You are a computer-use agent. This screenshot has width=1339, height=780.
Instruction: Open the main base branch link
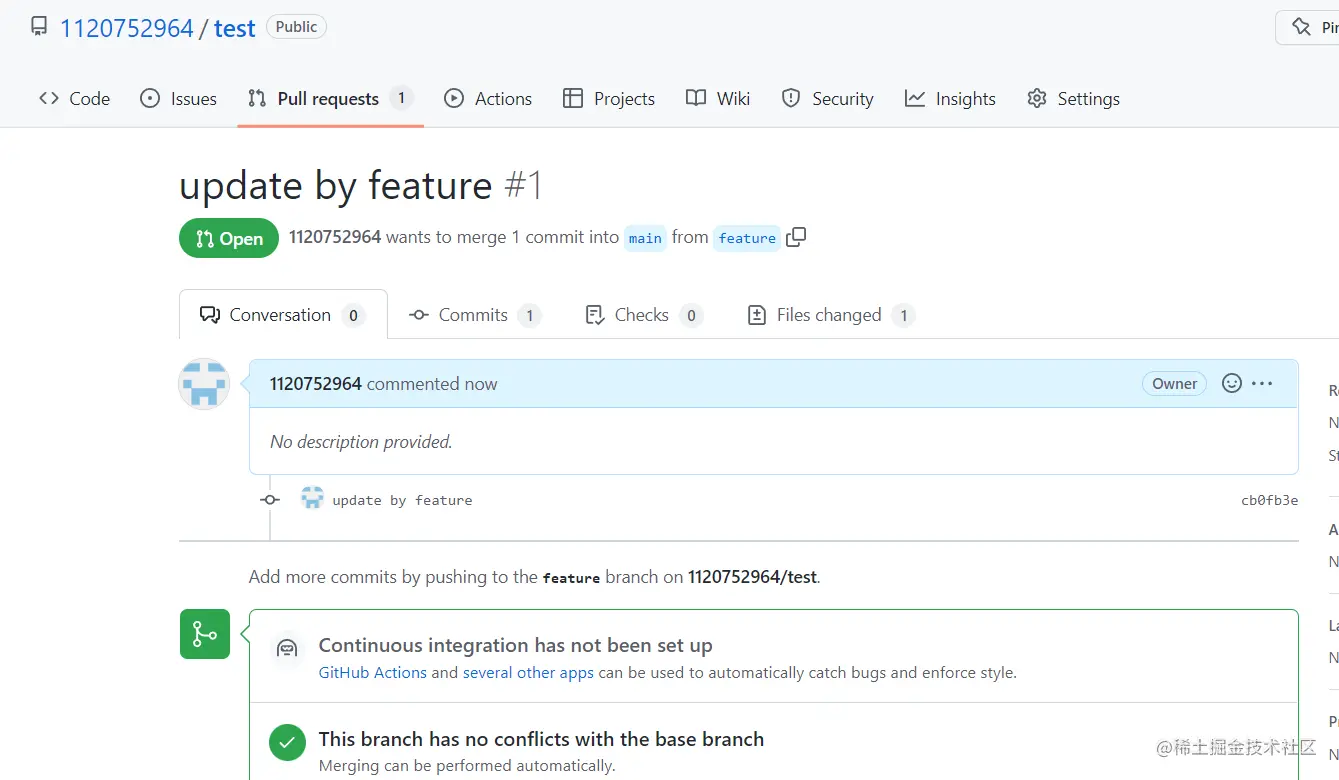[x=645, y=238]
